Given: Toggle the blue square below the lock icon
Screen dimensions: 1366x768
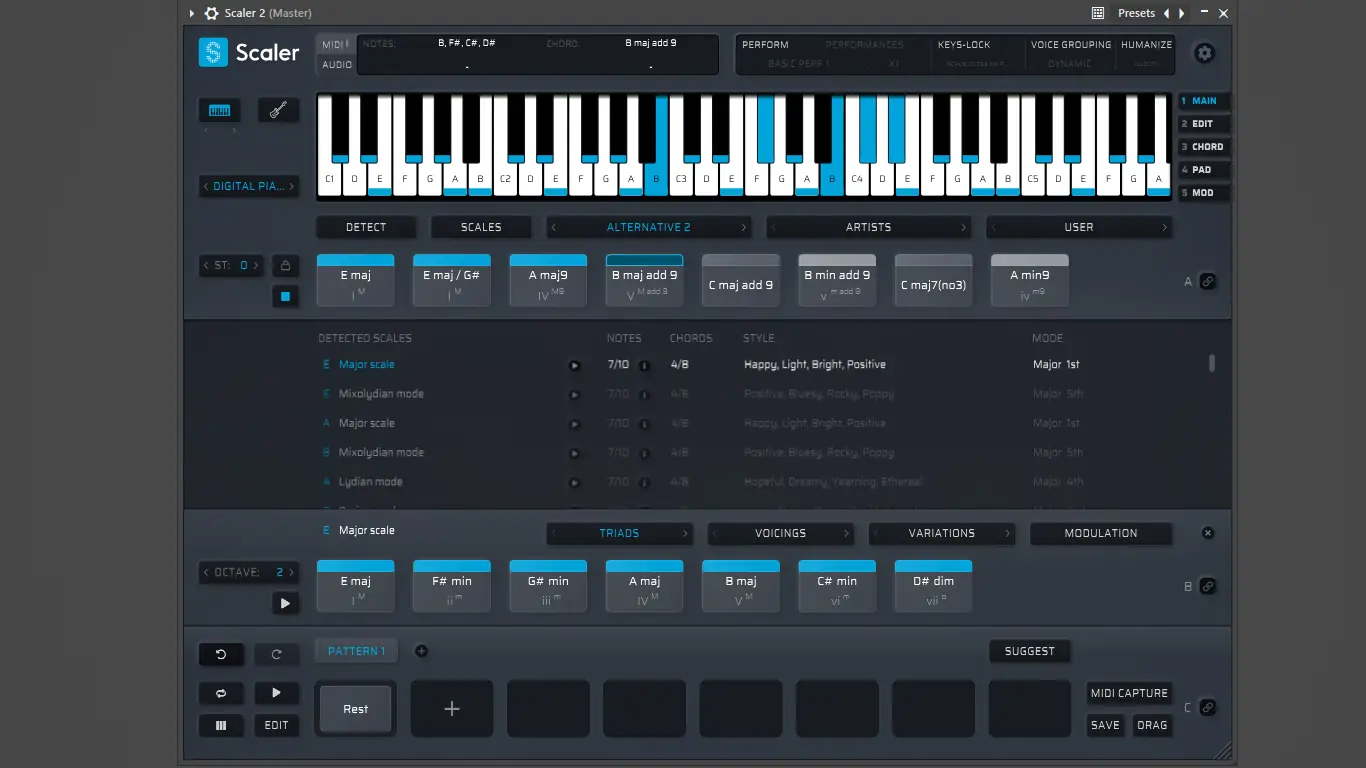Looking at the screenshot, I should point(283,295).
